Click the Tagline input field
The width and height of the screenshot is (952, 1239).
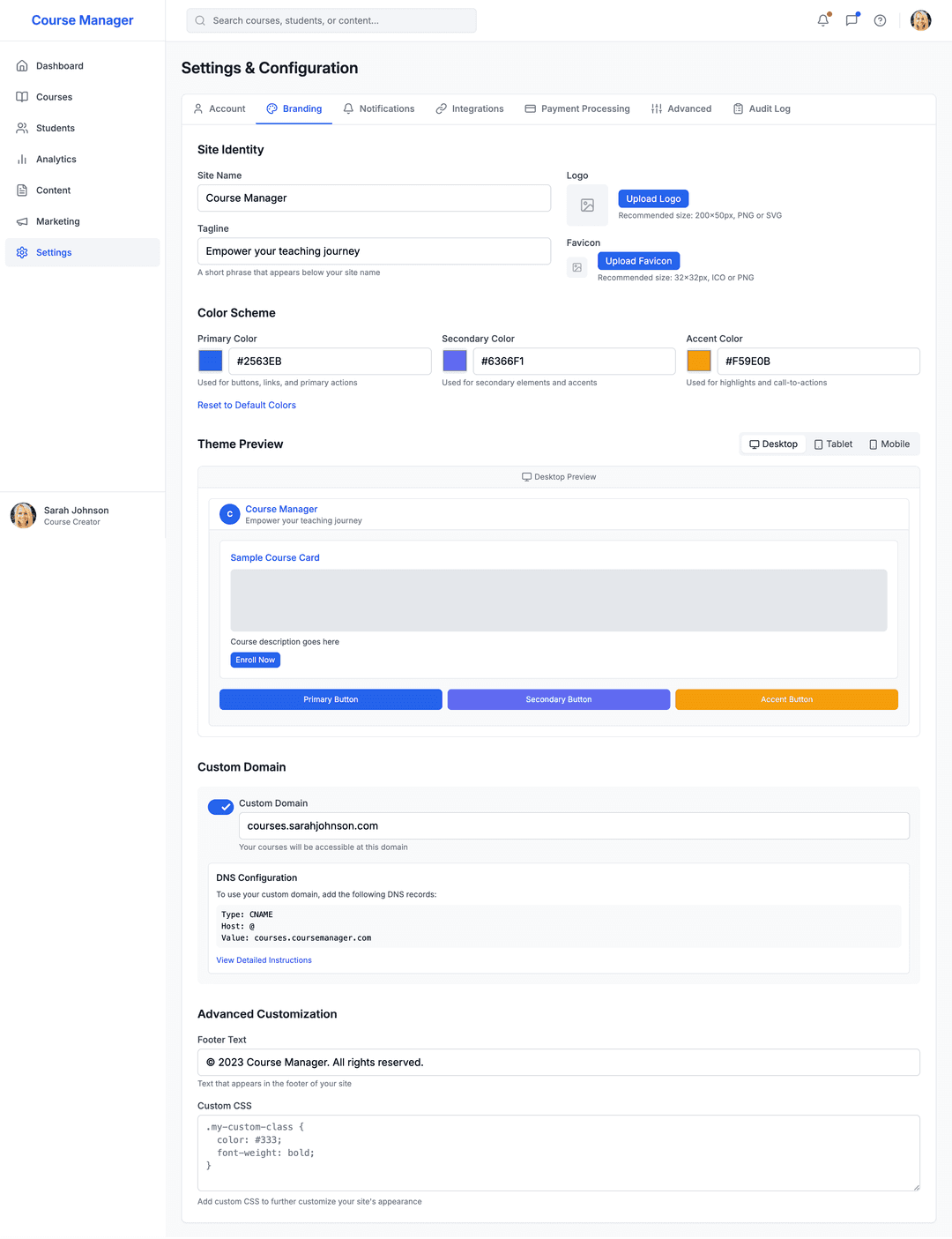374,251
